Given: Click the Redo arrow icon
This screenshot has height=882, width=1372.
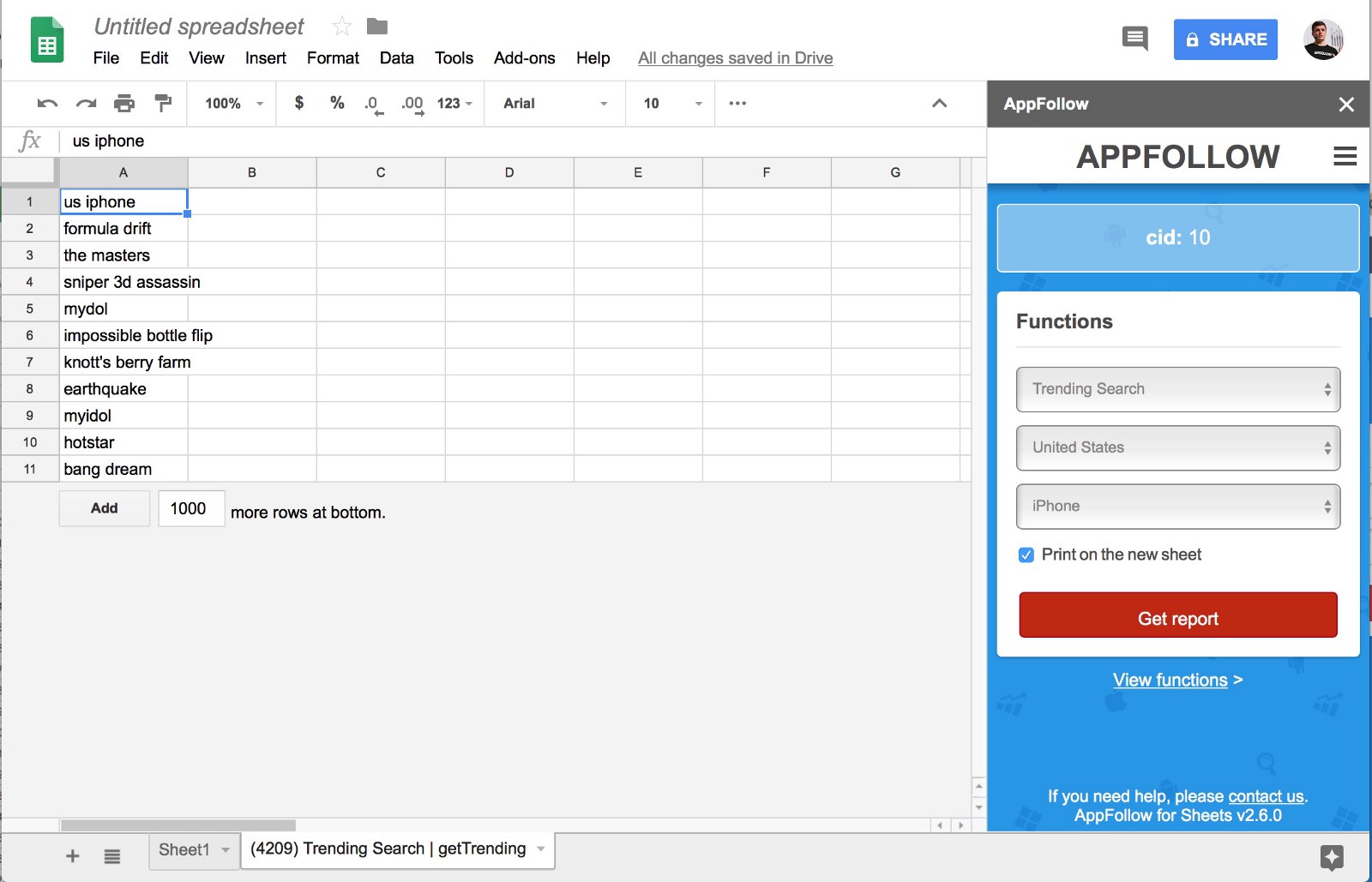Looking at the screenshot, I should tap(86, 104).
